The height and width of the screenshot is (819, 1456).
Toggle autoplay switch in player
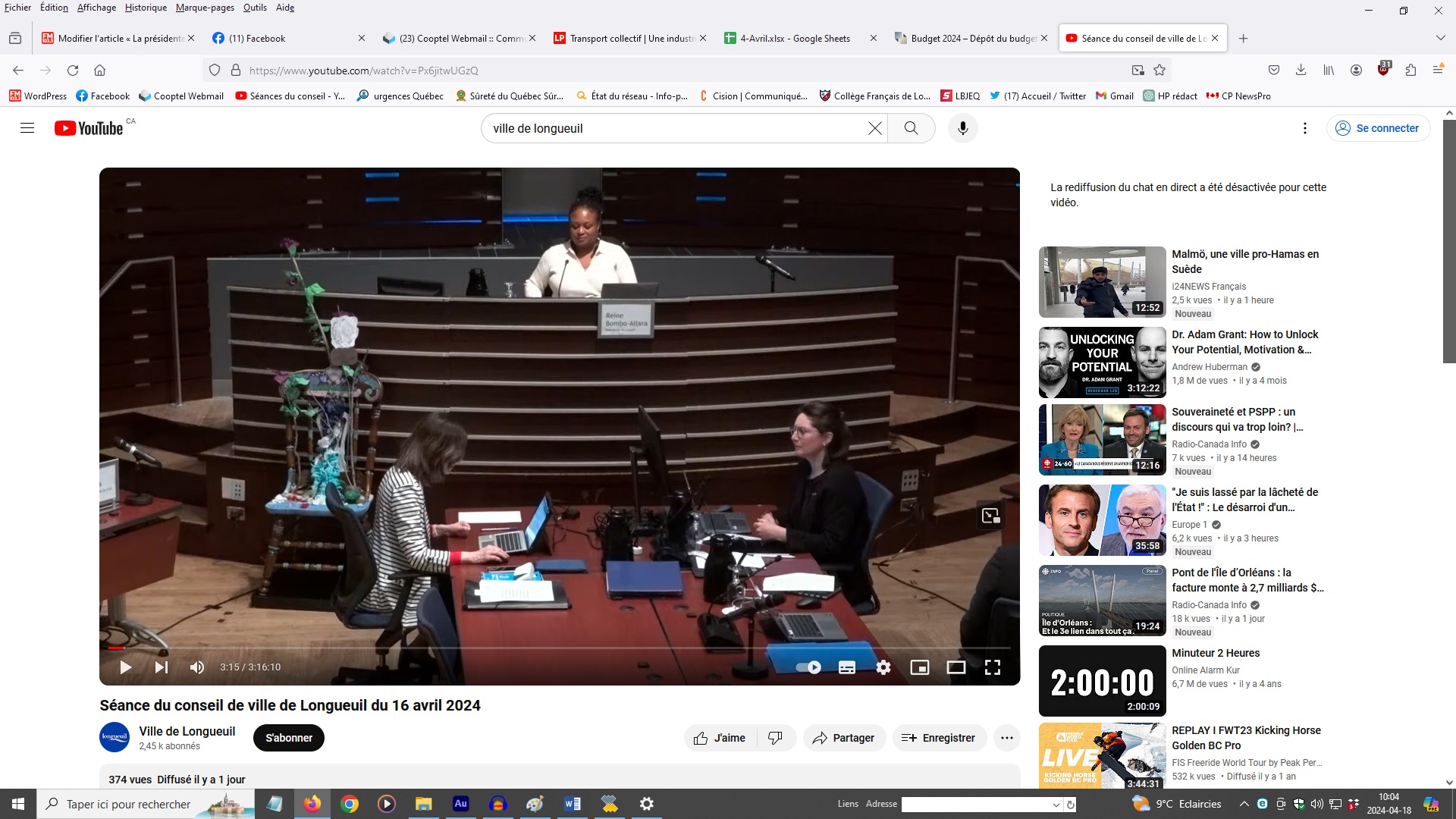(808, 667)
